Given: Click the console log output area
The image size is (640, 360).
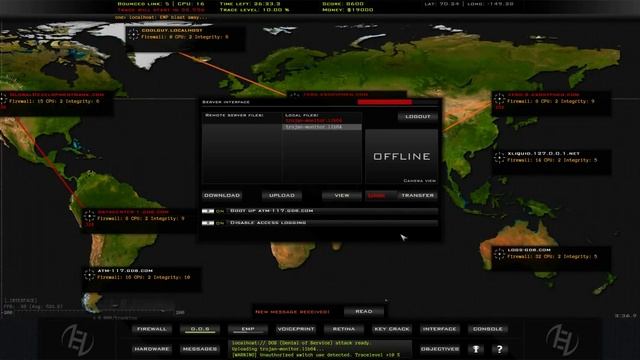Looking at the screenshot, I should click(x=320, y=349).
